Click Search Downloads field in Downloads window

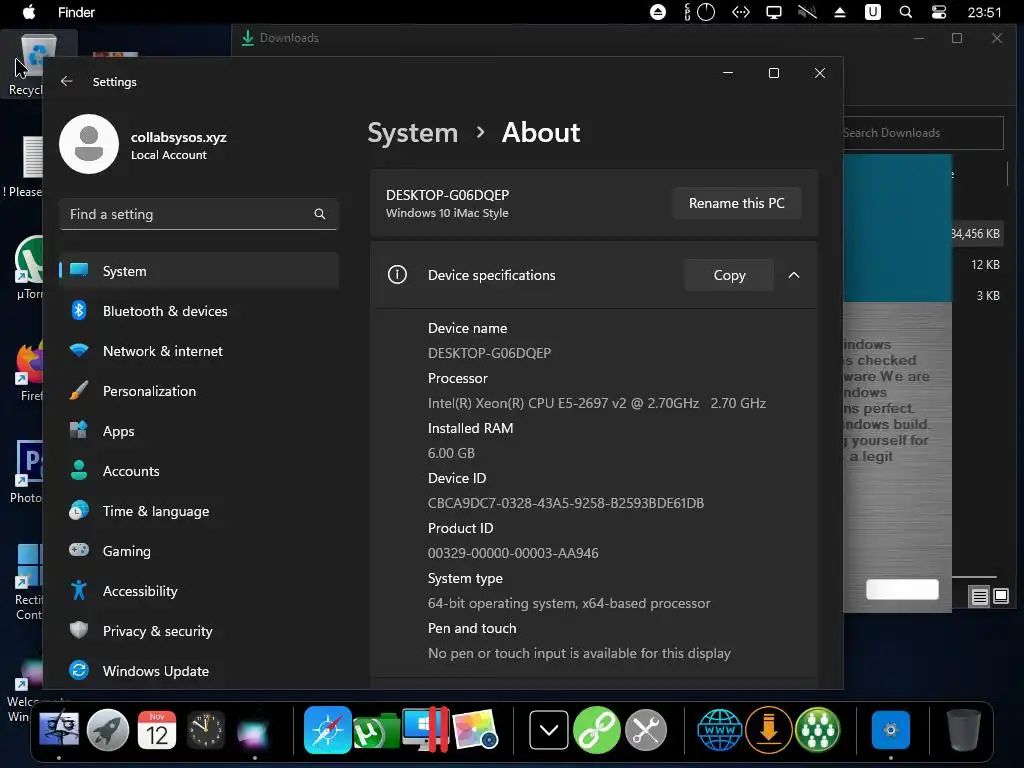[922, 133]
